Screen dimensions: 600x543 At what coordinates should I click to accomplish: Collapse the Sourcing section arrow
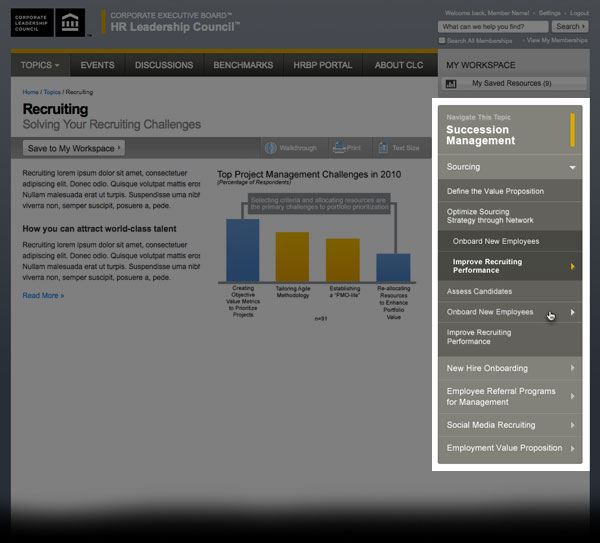coord(572,167)
